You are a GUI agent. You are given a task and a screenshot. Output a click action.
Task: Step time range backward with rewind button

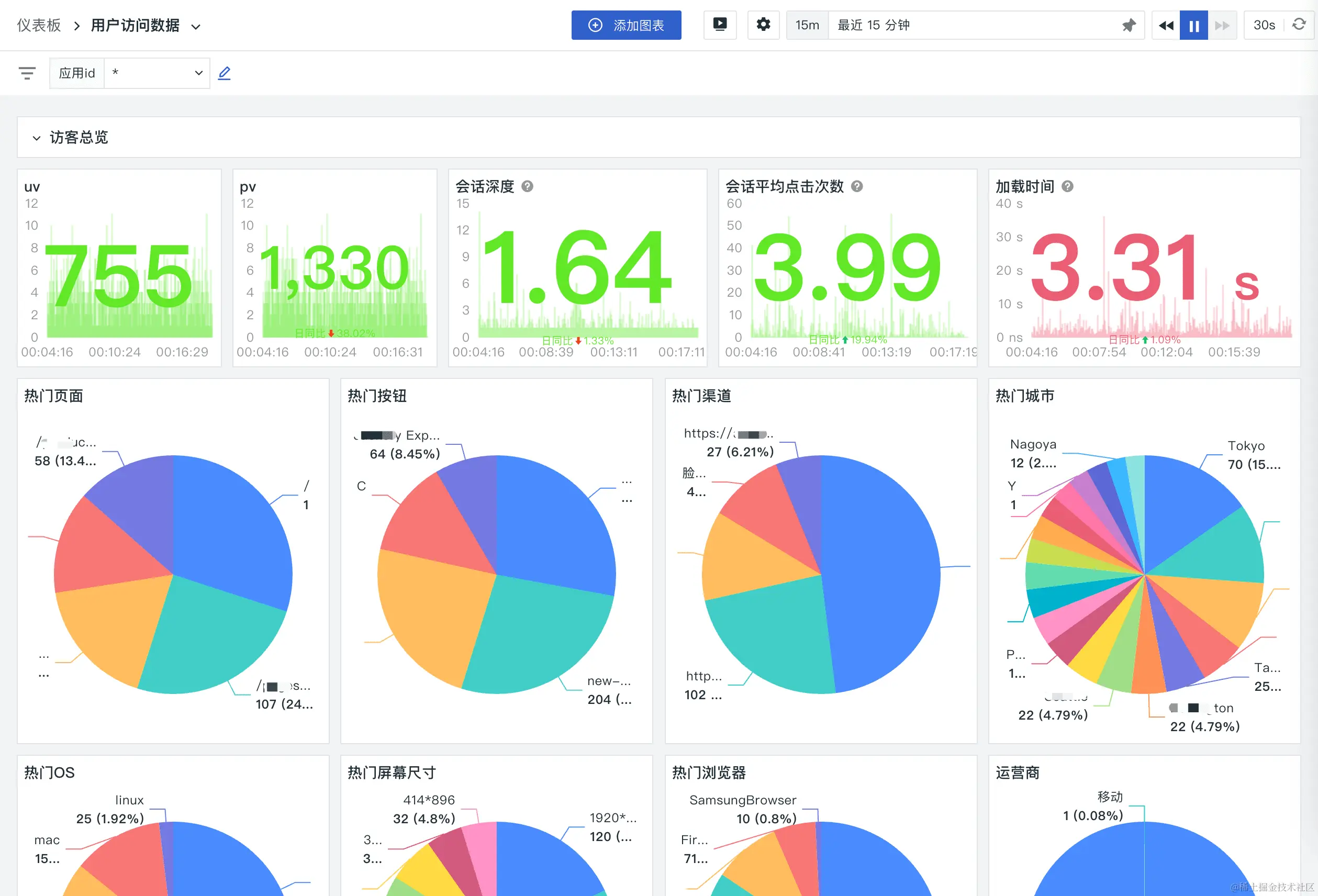pos(1166,25)
